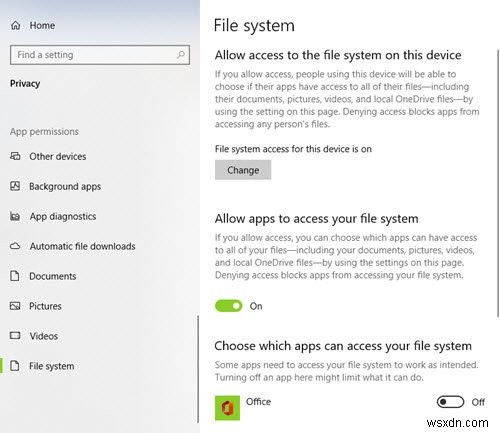This screenshot has width=500, height=433.
Task: Click 'Allow access to the file system on this device' heading
Action: 338,55
